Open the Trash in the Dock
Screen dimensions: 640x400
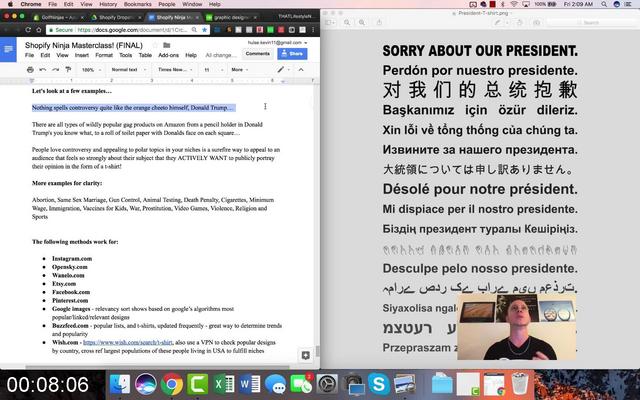coord(520,385)
